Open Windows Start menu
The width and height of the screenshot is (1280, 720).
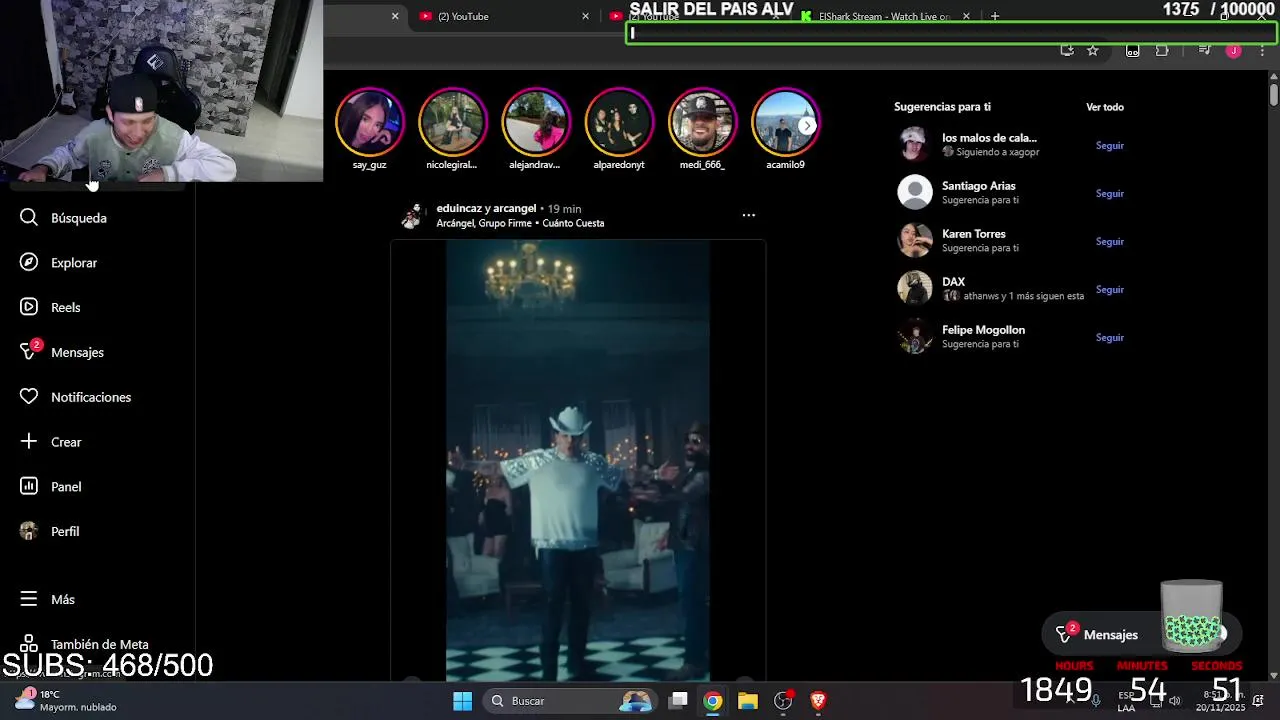pos(462,701)
